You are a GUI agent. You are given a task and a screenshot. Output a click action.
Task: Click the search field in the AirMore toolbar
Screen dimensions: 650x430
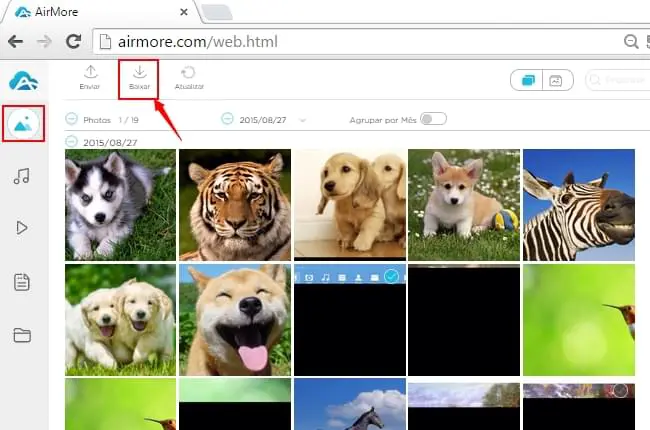618,80
